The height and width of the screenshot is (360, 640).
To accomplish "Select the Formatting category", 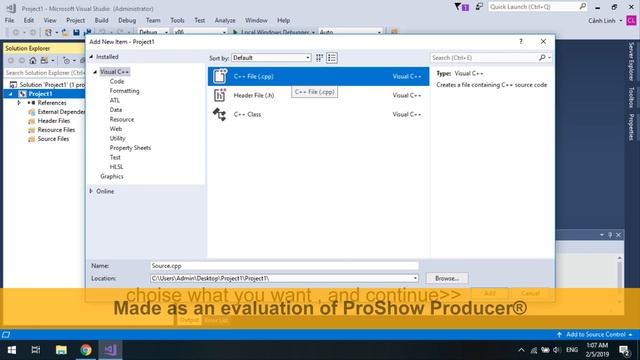I will click(124, 91).
